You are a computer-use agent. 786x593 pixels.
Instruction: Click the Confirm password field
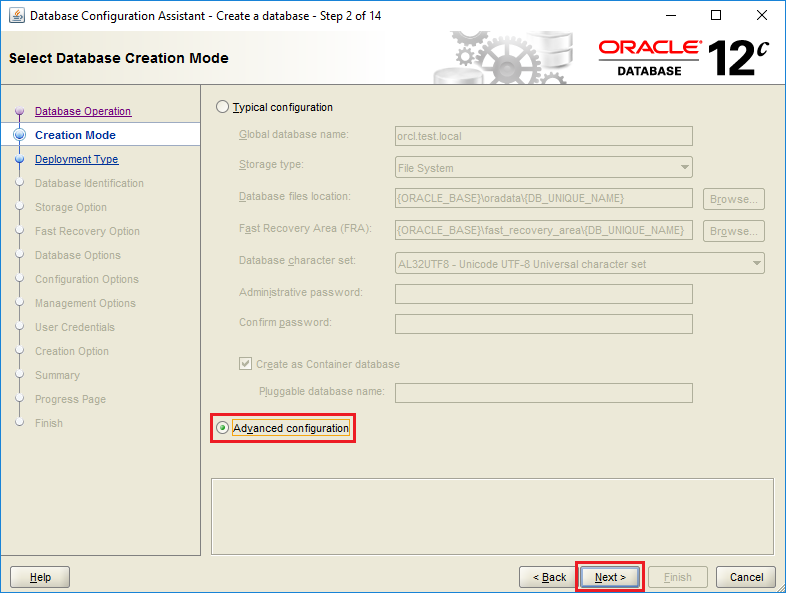point(543,324)
